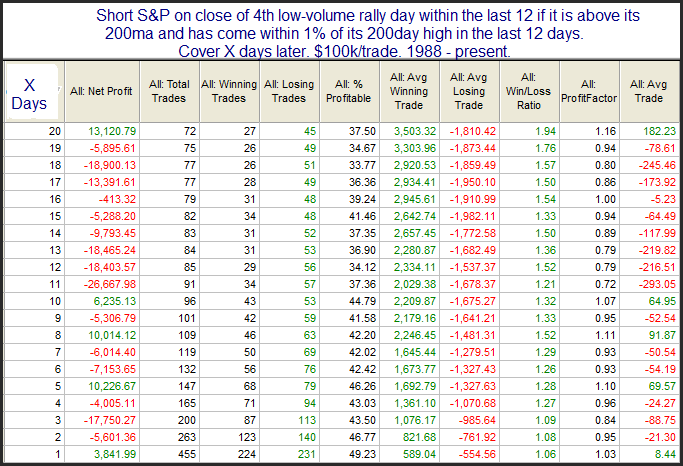Image resolution: width=683 pixels, height=466 pixels.
Task: Click total trades value 200
Action: click(x=187, y=420)
